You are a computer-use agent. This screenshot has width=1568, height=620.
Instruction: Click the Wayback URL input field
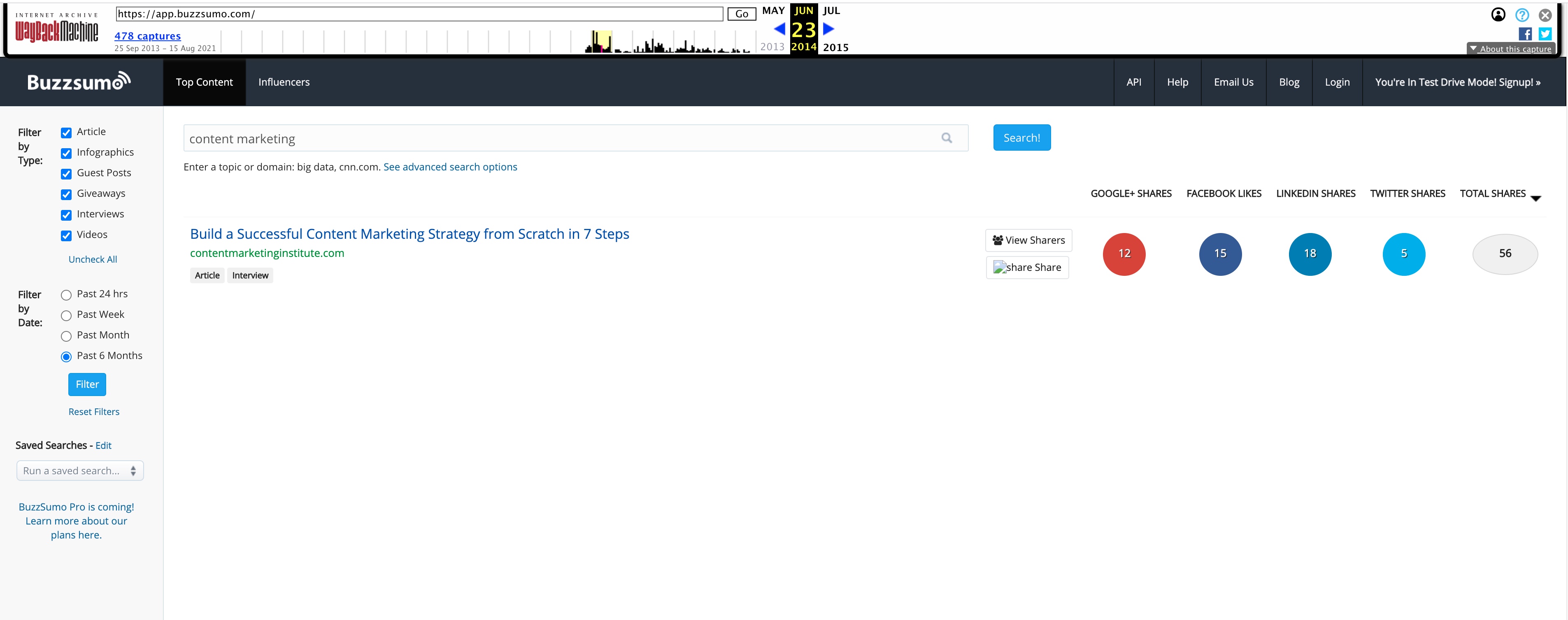coord(419,14)
